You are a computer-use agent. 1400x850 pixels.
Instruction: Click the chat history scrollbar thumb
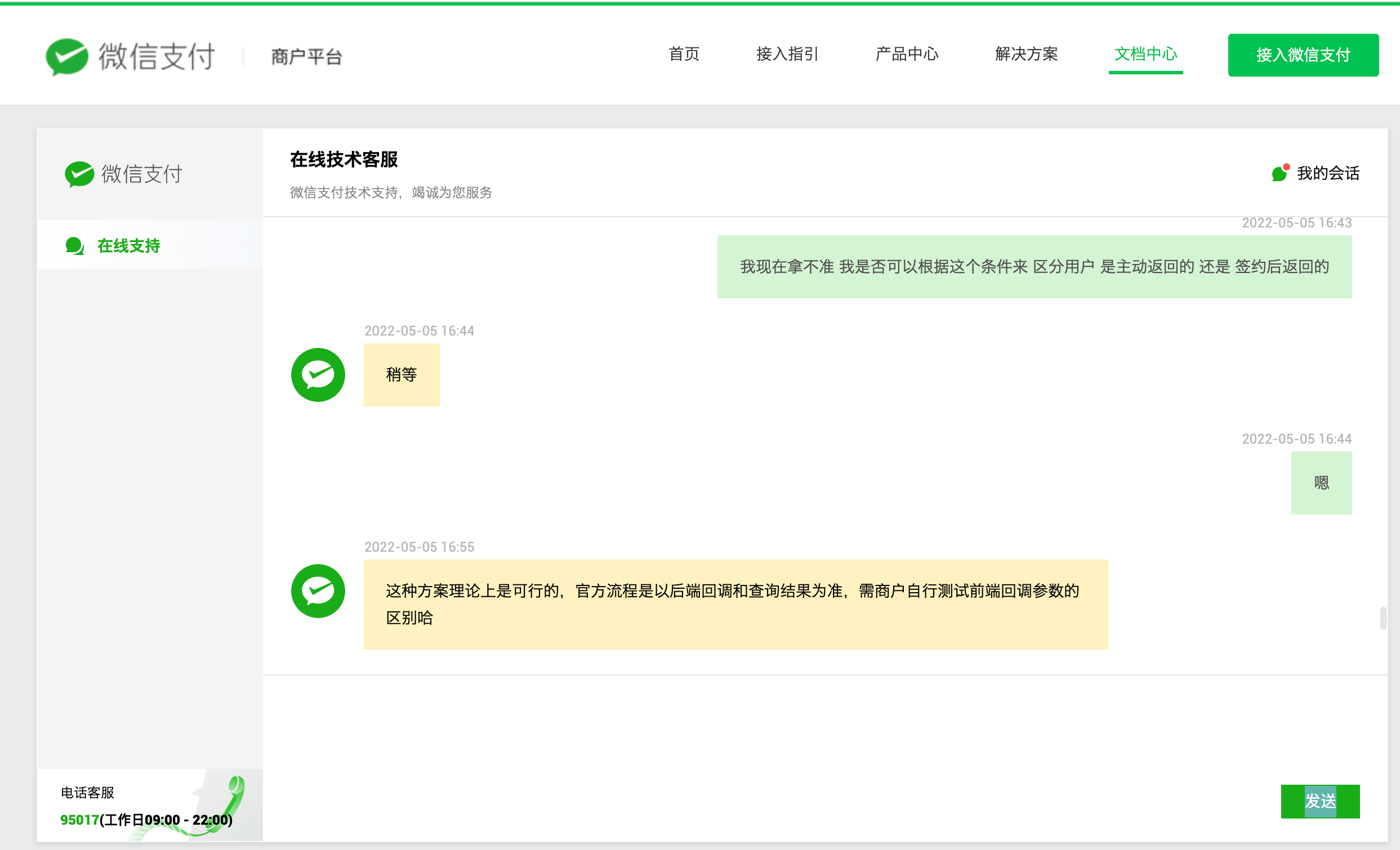(x=1383, y=618)
